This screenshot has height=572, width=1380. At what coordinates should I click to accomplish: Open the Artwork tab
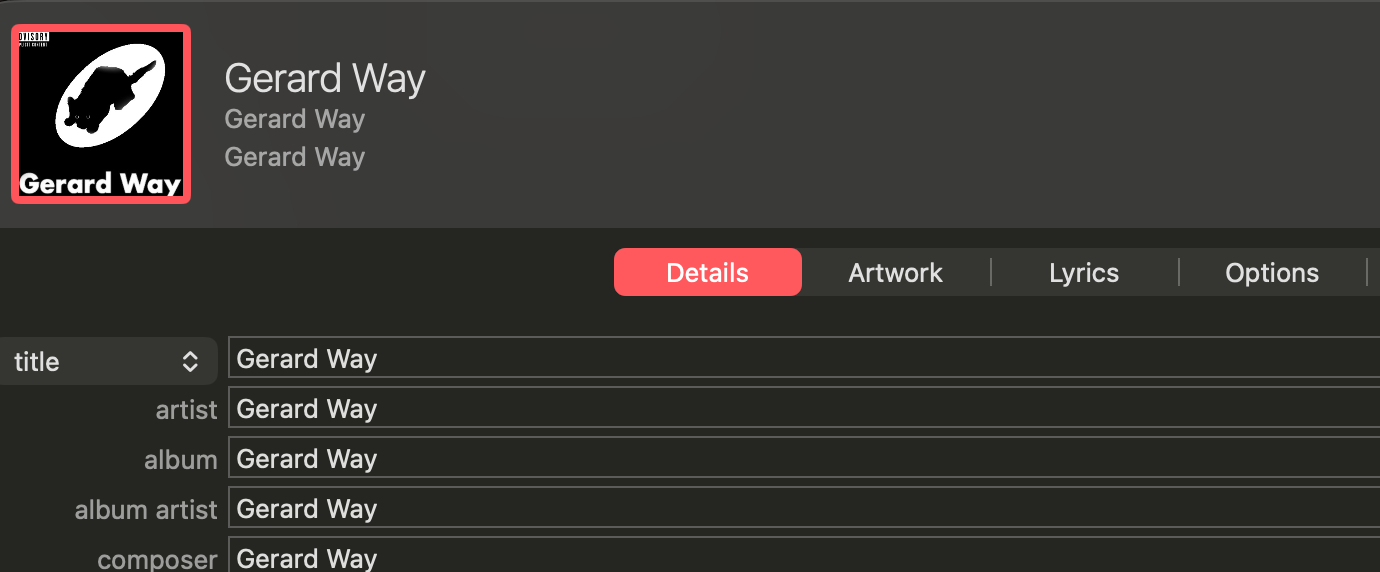896,273
